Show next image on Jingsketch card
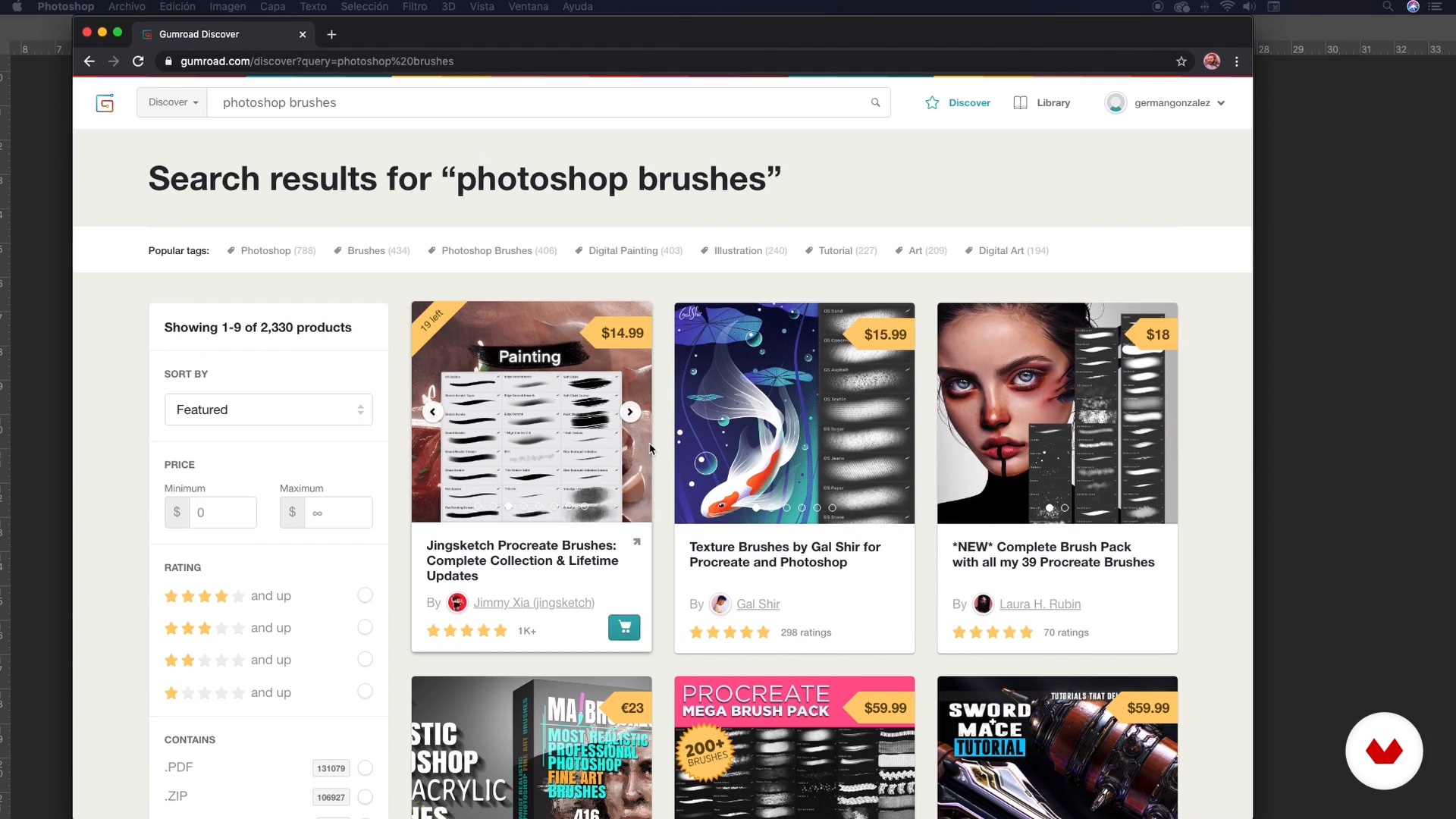The height and width of the screenshot is (819, 1456). tap(630, 412)
